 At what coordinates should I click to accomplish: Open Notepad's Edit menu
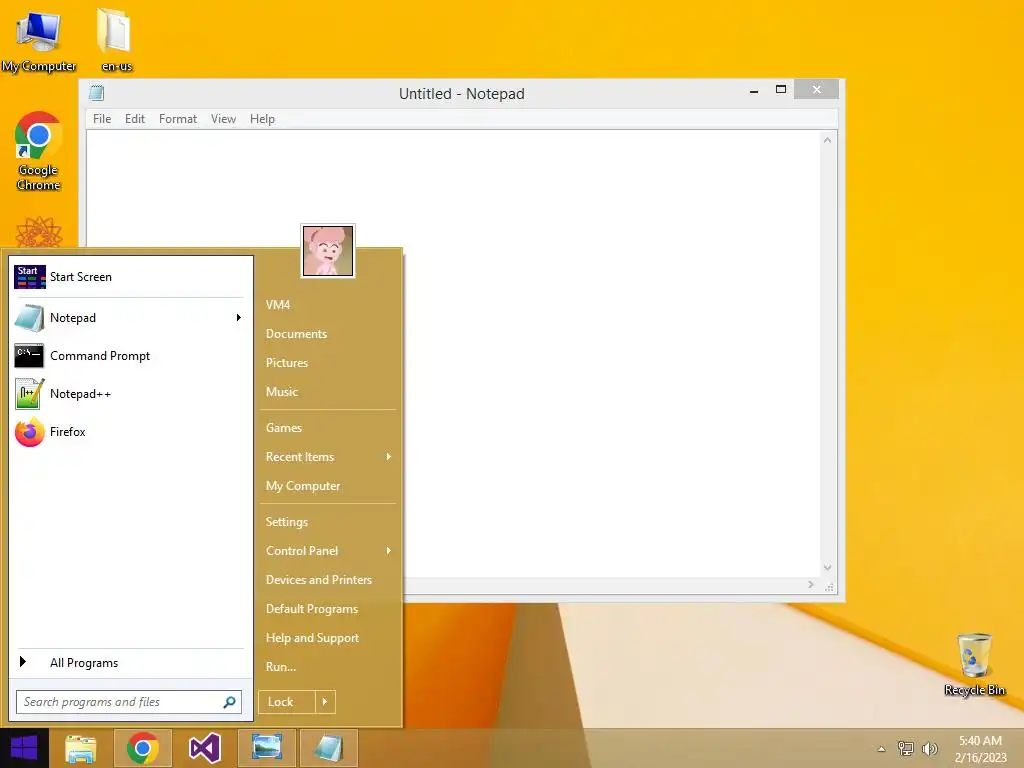coord(135,119)
